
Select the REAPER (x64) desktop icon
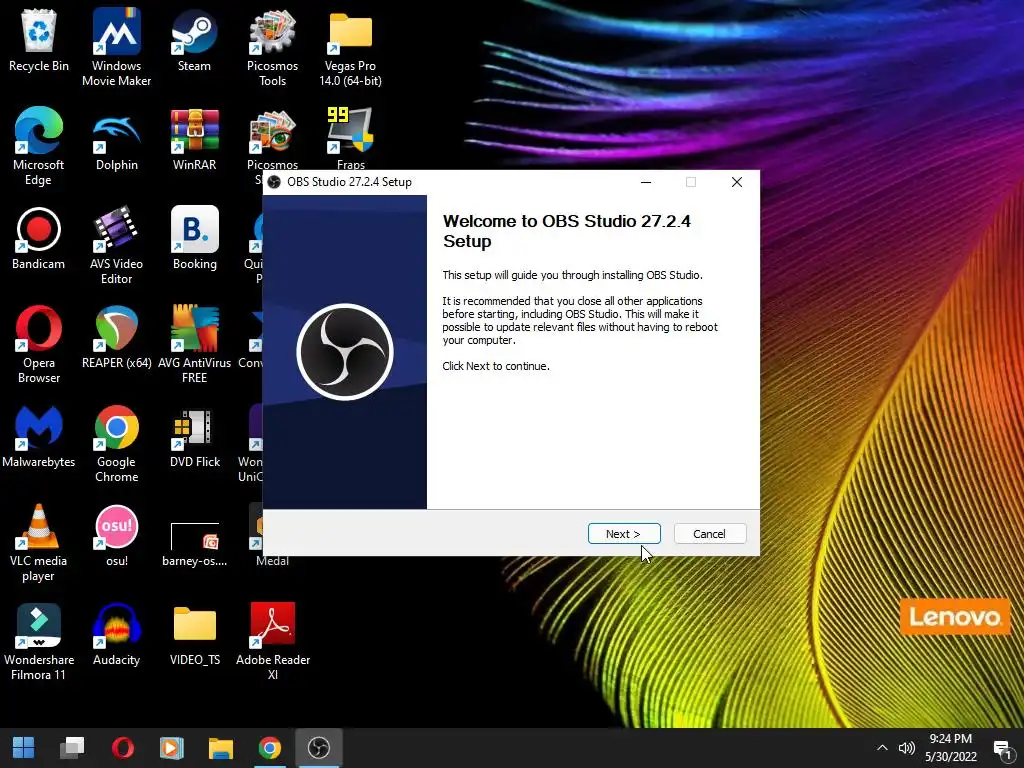click(x=116, y=338)
